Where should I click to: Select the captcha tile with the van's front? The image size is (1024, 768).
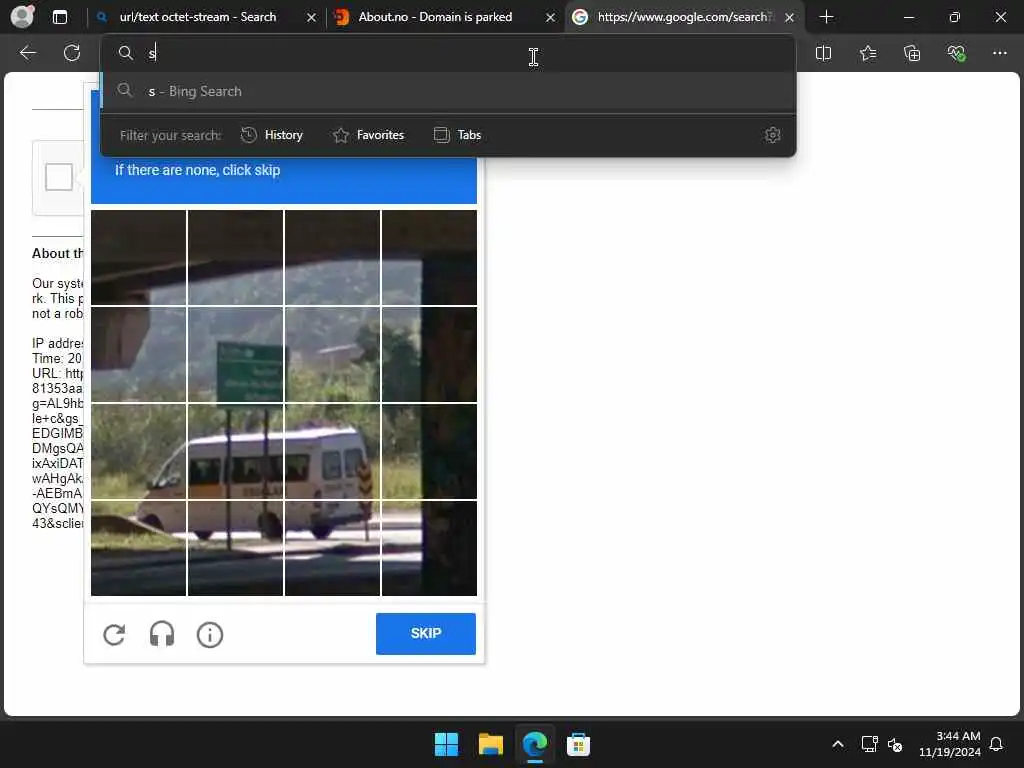(138, 451)
